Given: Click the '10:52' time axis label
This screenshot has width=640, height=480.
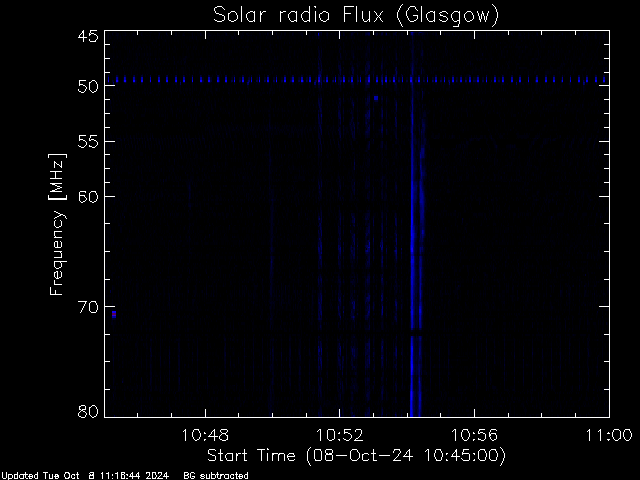Looking at the screenshot, I should coord(340,435).
